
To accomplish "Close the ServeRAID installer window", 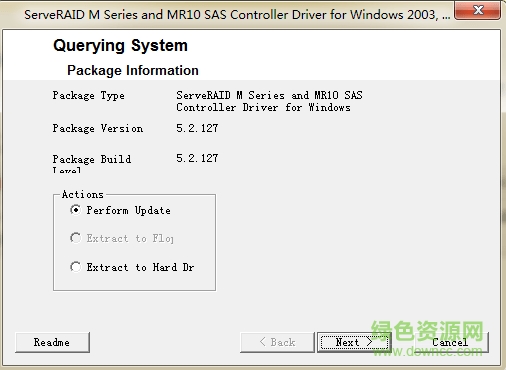I will coord(477,10).
